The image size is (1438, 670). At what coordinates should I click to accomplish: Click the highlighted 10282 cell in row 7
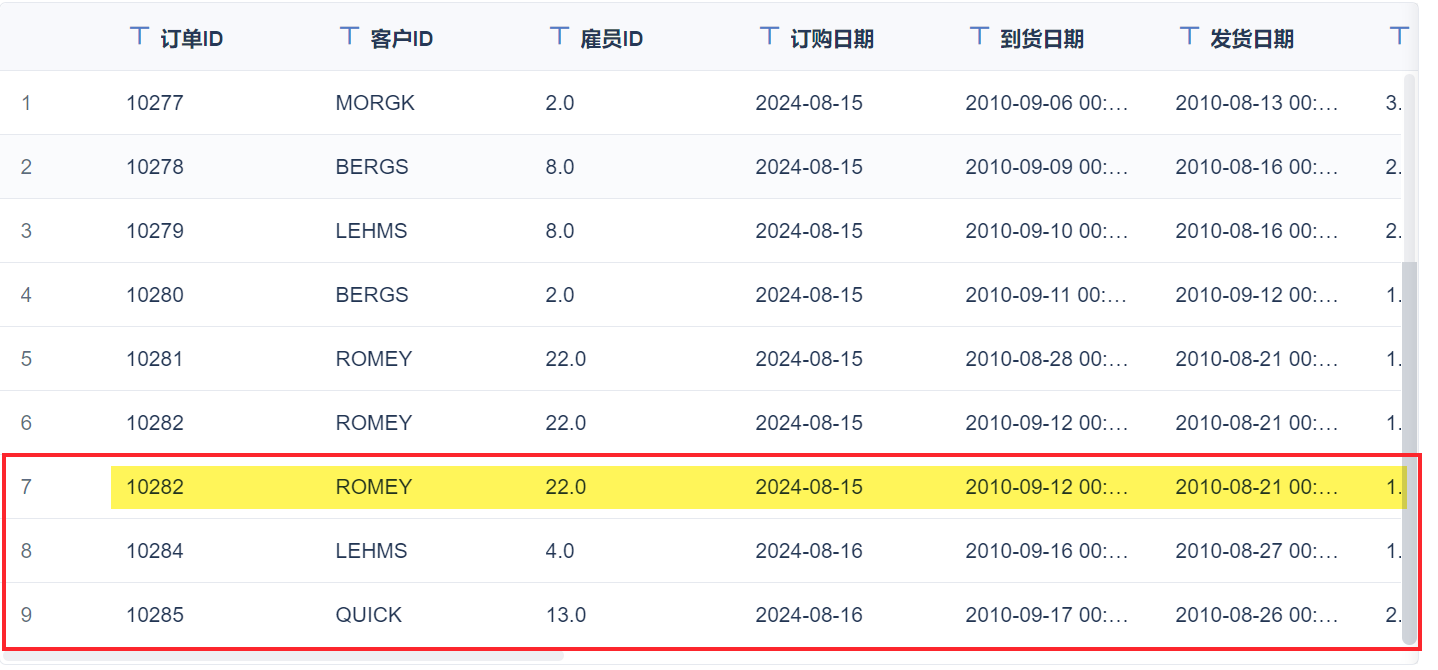(155, 487)
